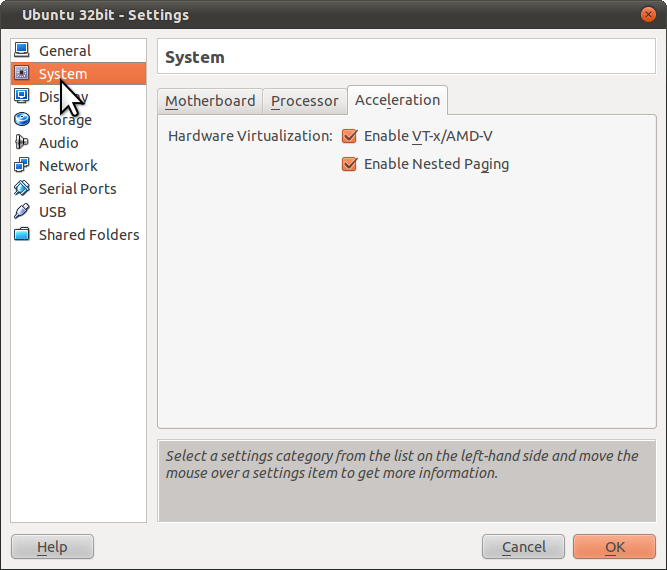Select the General category icon

pyautogui.click(x=22, y=50)
